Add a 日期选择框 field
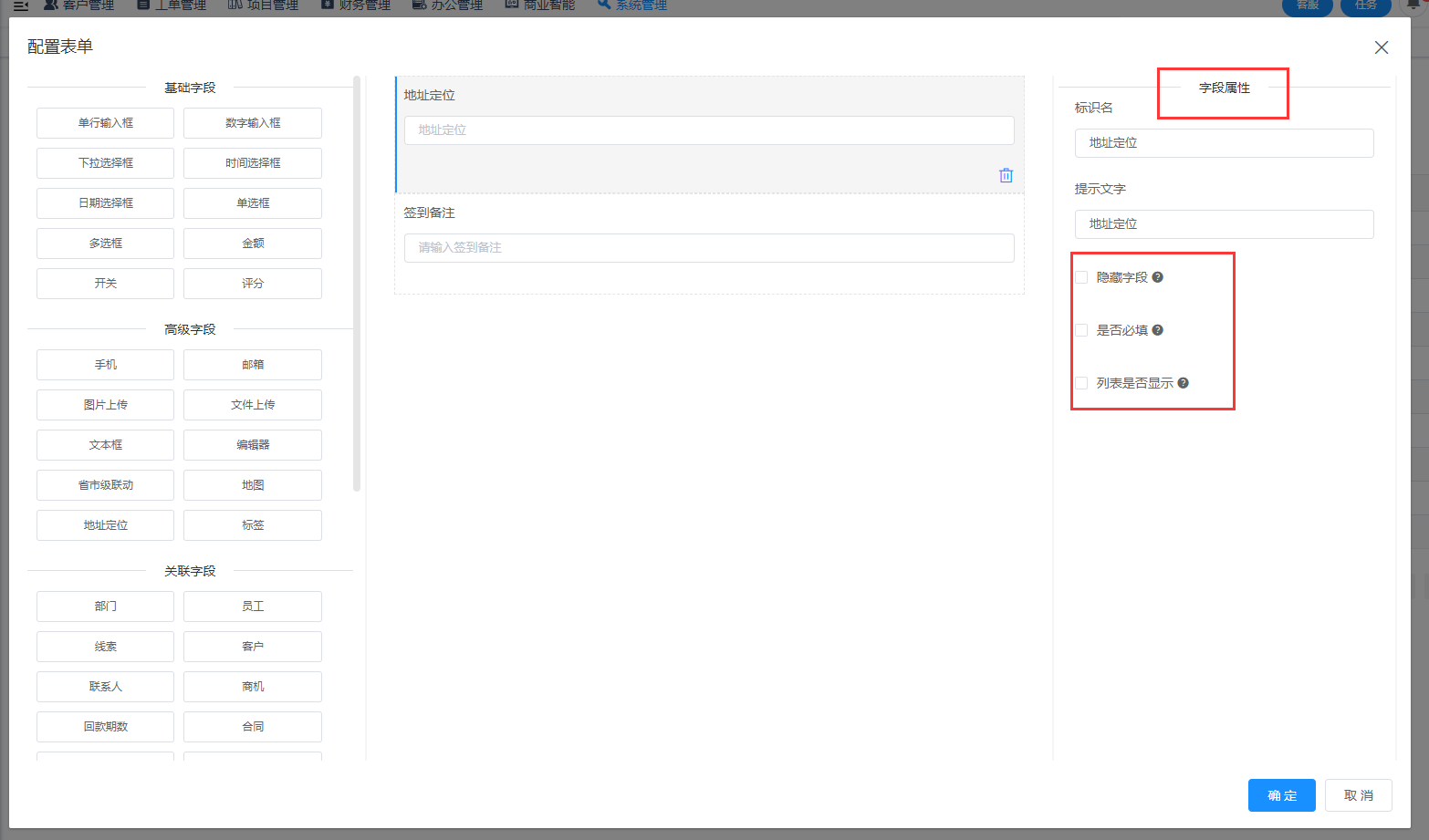This screenshot has height=840, width=1429. tap(105, 203)
